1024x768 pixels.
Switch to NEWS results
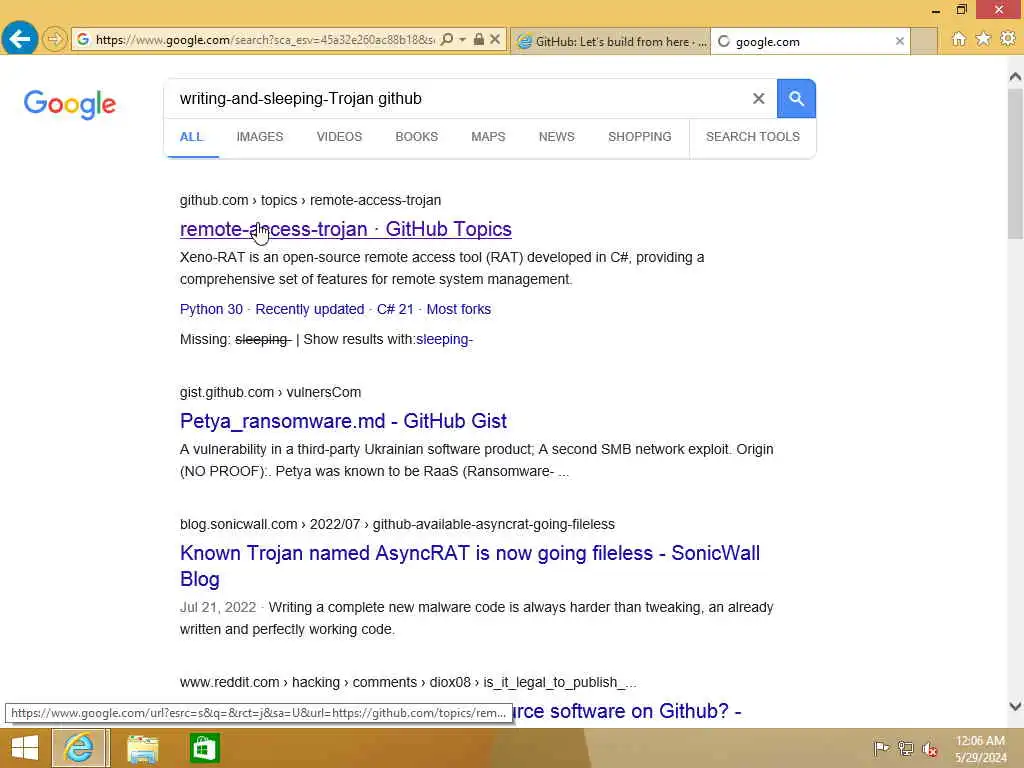click(x=556, y=137)
